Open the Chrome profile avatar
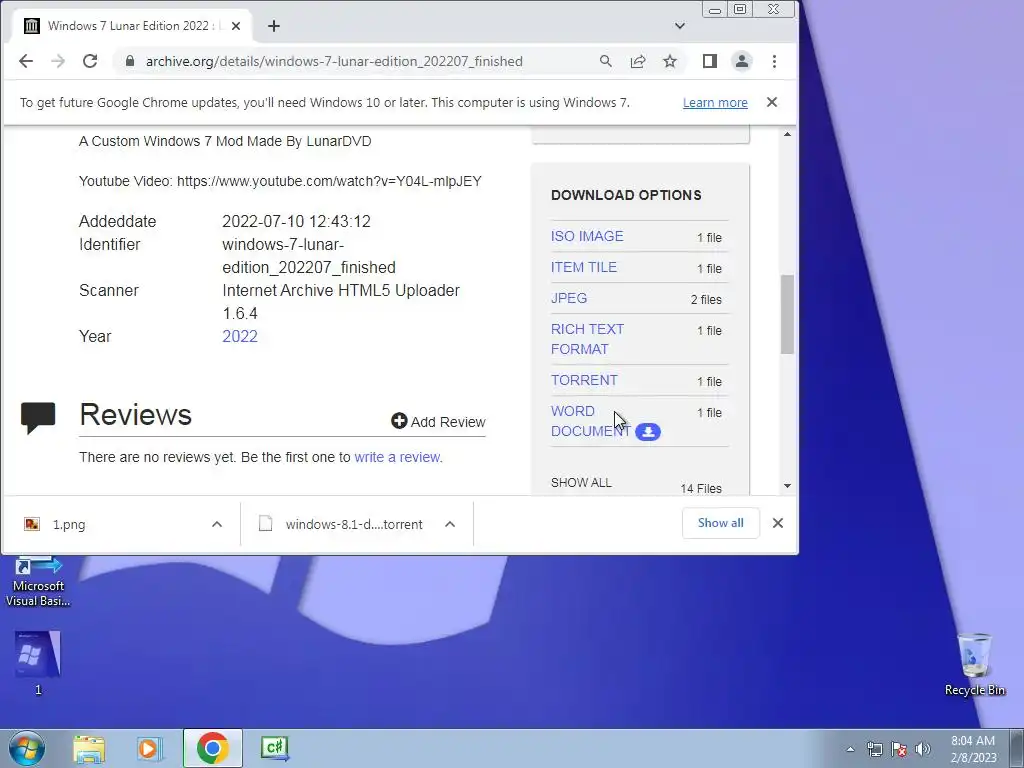 coord(742,61)
